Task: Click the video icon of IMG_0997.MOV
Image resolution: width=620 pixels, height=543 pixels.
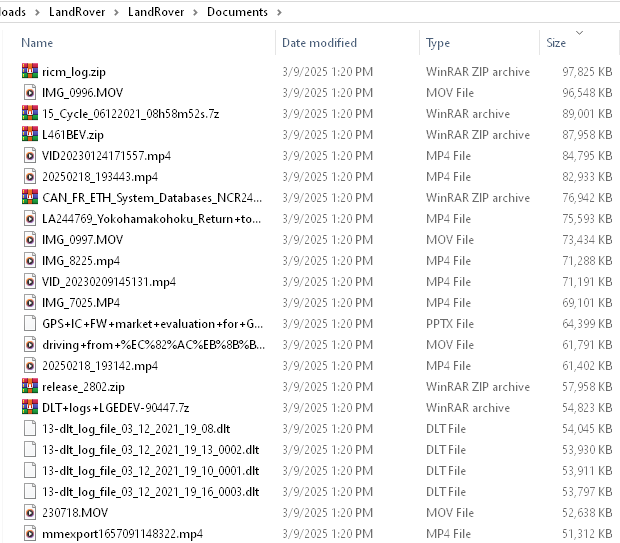Action: 30,239
